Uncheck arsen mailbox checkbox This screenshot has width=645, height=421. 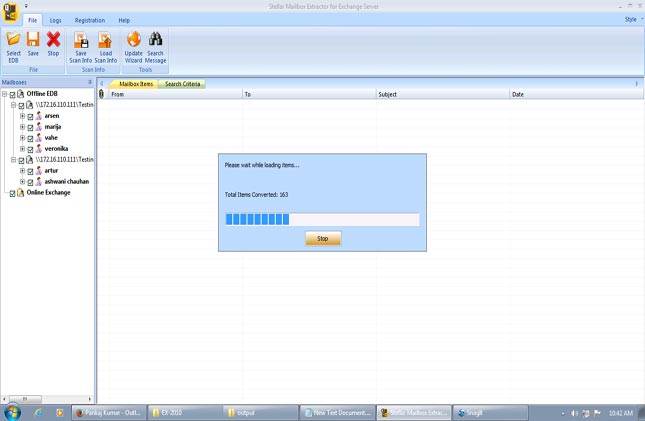[30, 116]
